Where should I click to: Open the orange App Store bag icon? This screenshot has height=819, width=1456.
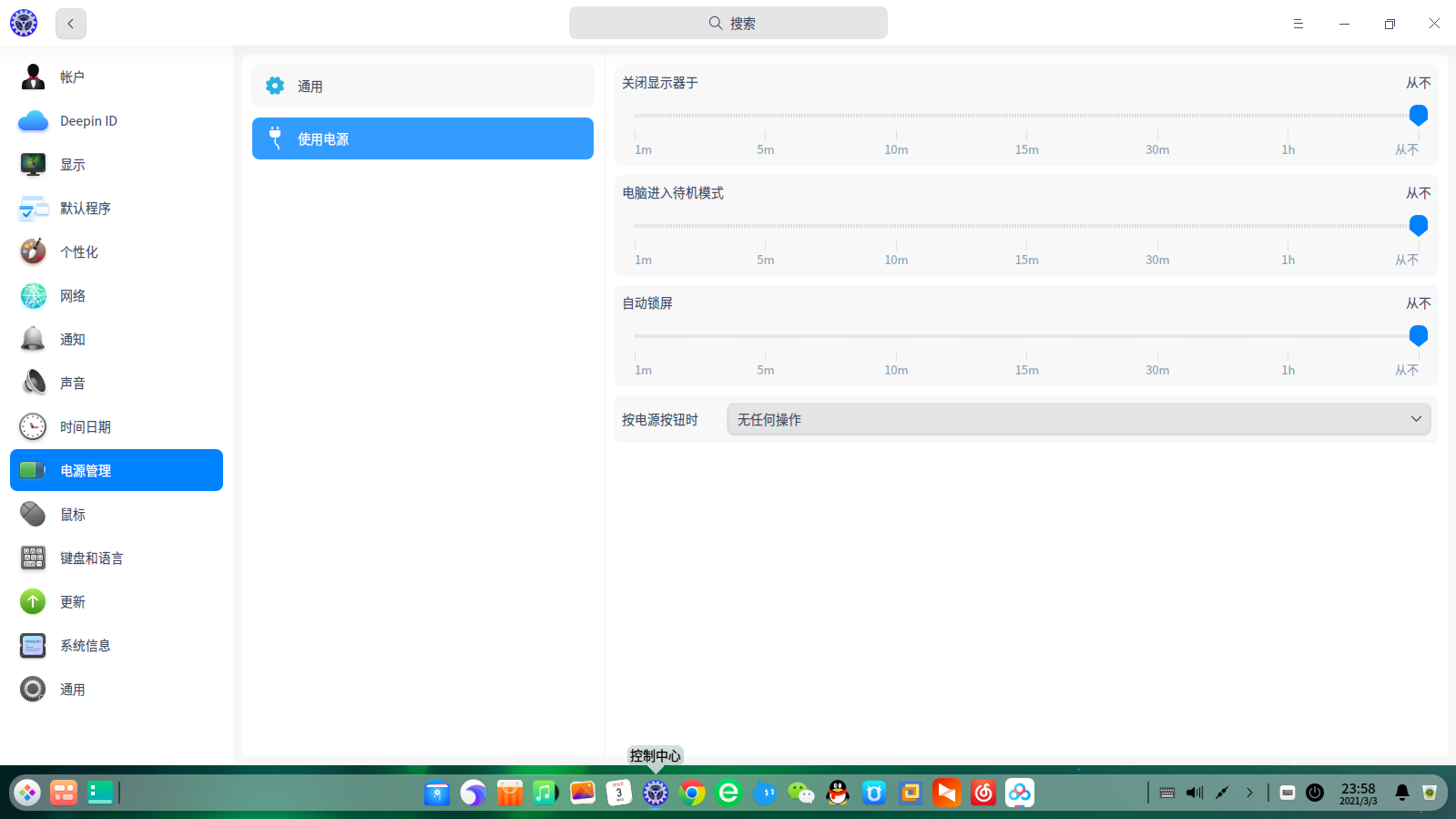point(510,793)
